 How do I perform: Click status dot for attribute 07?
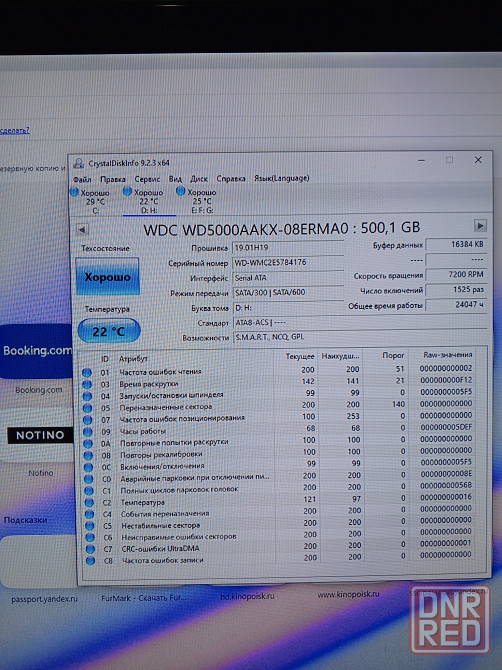click(88, 420)
